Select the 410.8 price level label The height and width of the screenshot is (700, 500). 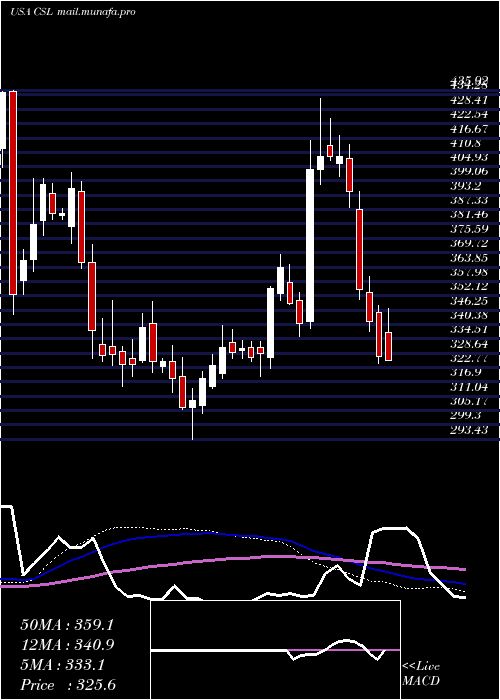pos(465,143)
